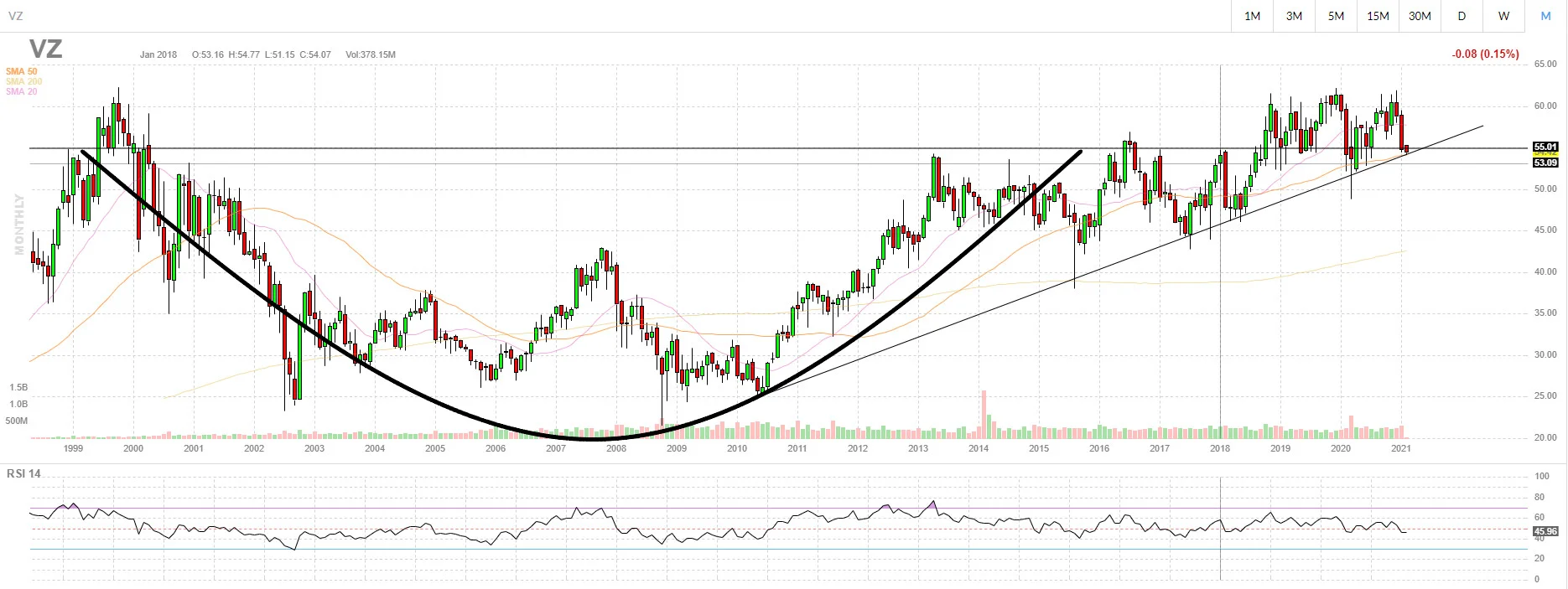Click the SMA 50 indicator label

pos(21,71)
